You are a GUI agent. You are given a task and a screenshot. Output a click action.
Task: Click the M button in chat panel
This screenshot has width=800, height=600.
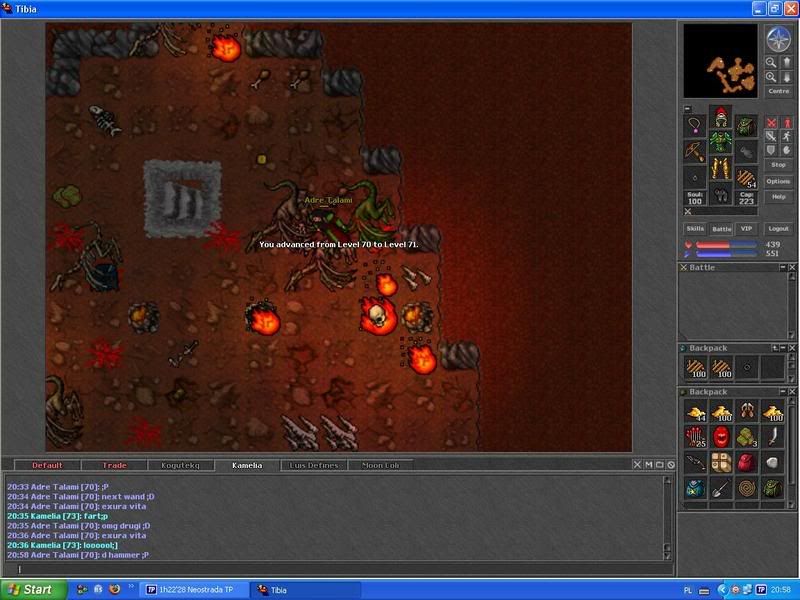[648, 465]
